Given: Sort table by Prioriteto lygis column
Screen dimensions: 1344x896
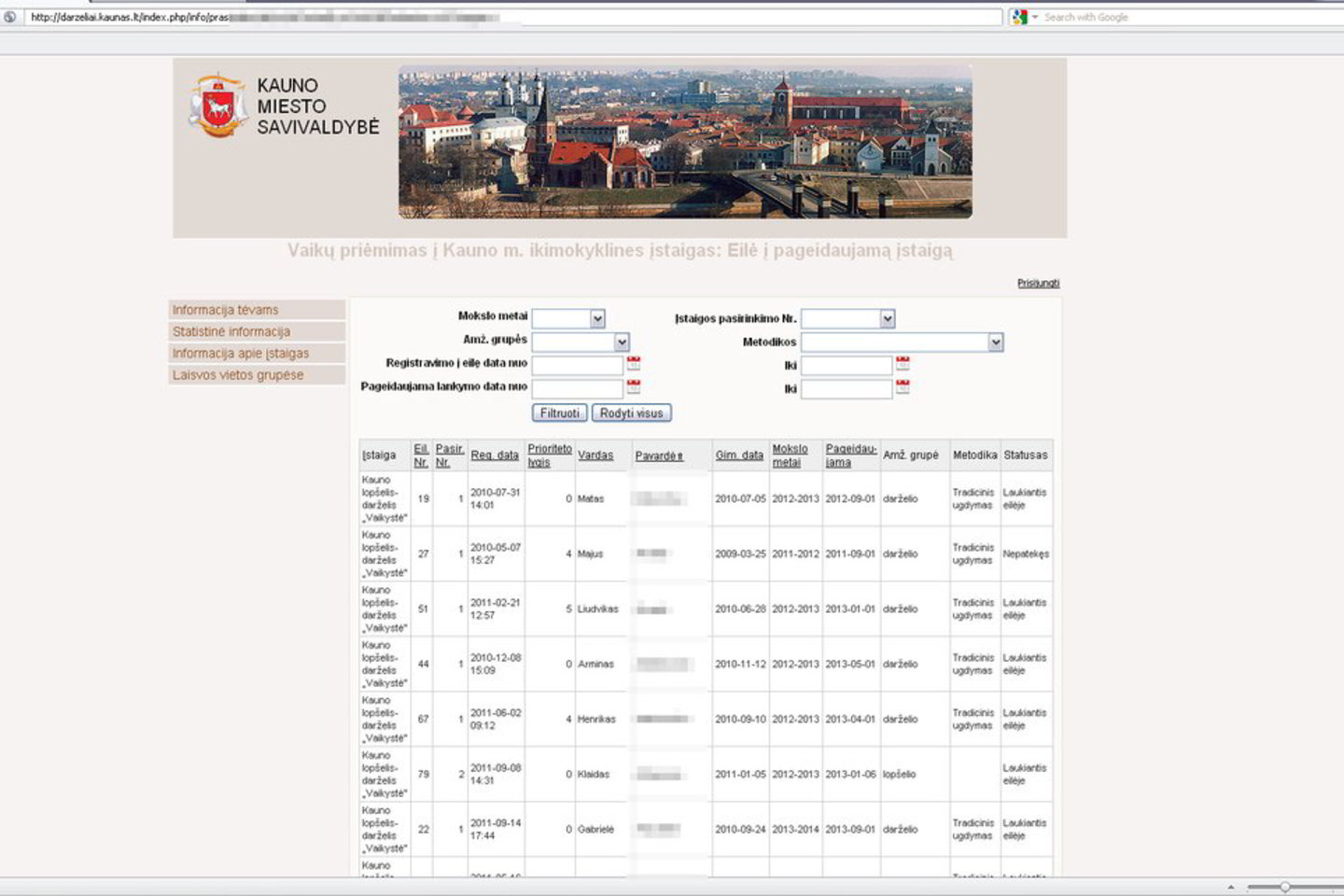Looking at the screenshot, I should point(550,455).
